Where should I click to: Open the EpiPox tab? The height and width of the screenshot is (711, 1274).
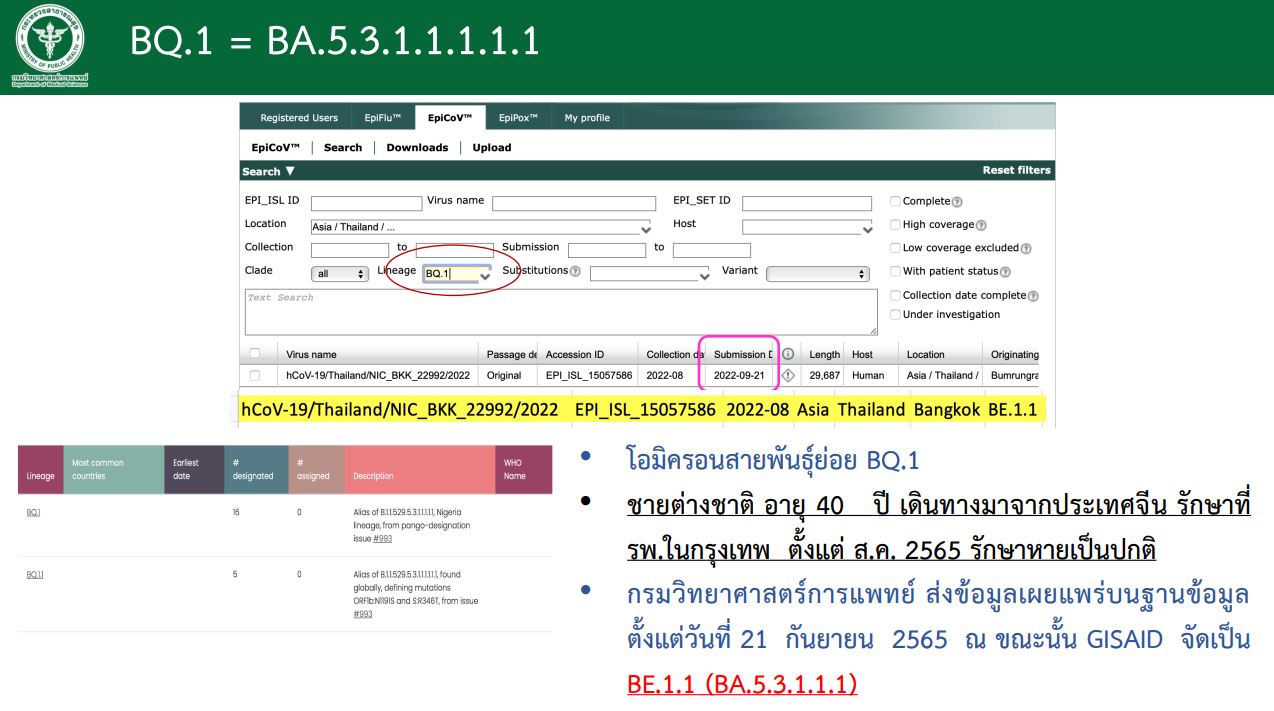[518, 118]
